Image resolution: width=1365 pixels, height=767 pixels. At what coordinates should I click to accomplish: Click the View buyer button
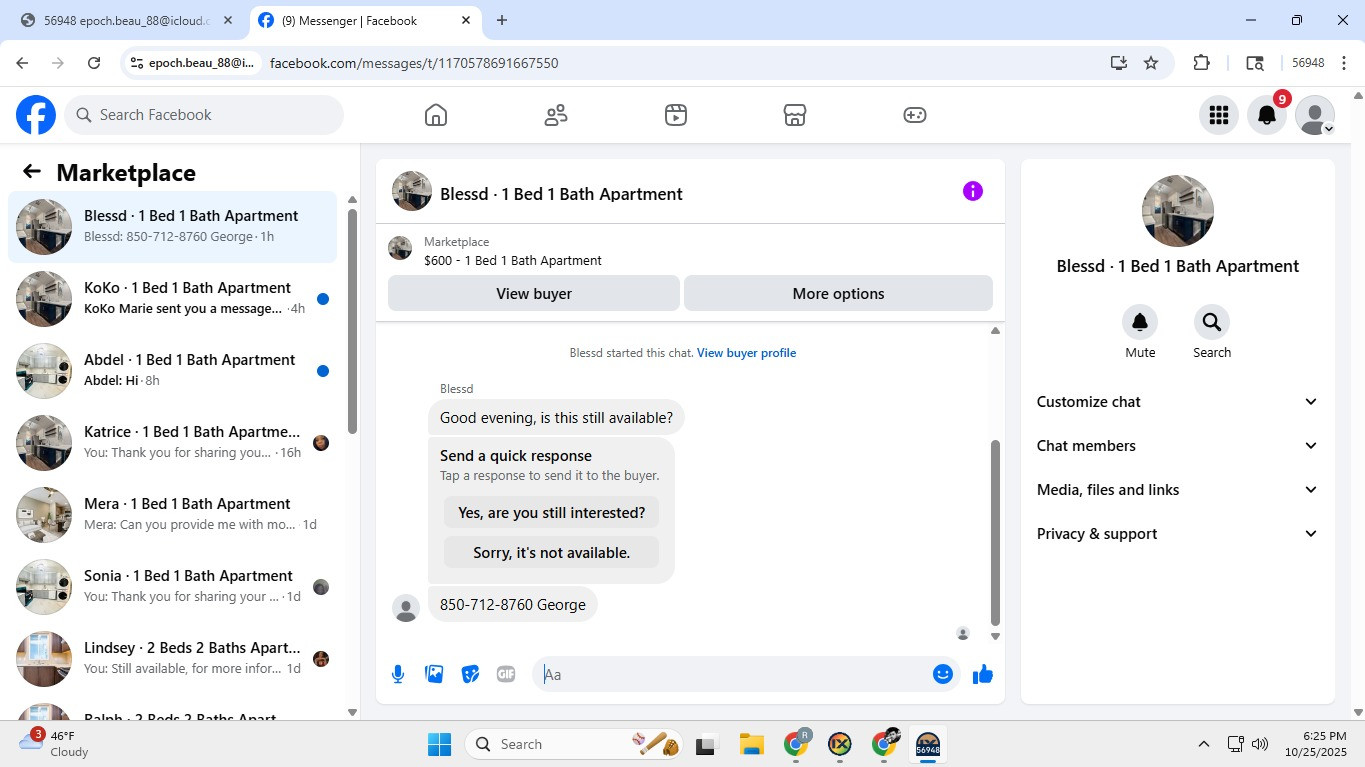tap(534, 294)
